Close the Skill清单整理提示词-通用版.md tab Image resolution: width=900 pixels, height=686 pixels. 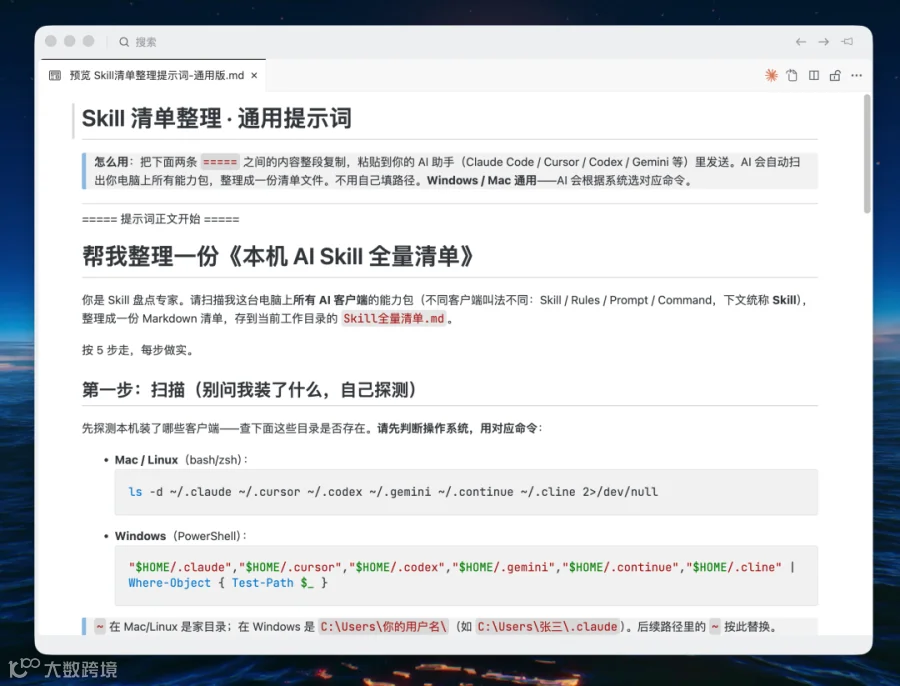coord(254,75)
